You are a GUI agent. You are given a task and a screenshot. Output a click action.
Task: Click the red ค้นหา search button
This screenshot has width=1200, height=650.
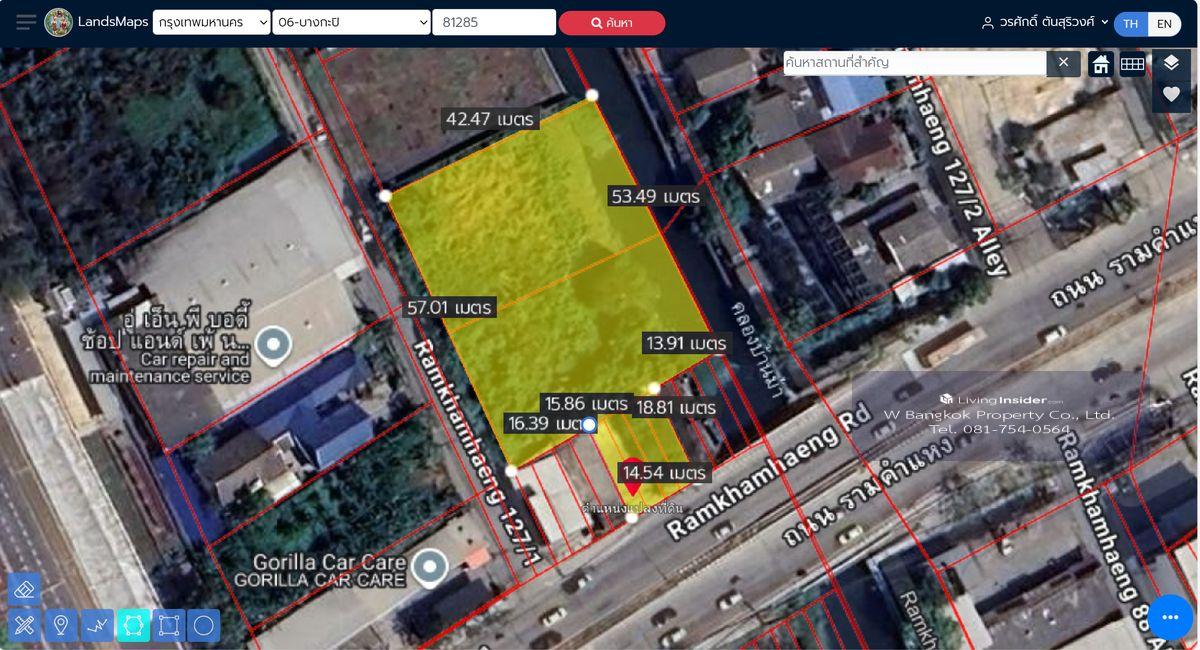611,23
